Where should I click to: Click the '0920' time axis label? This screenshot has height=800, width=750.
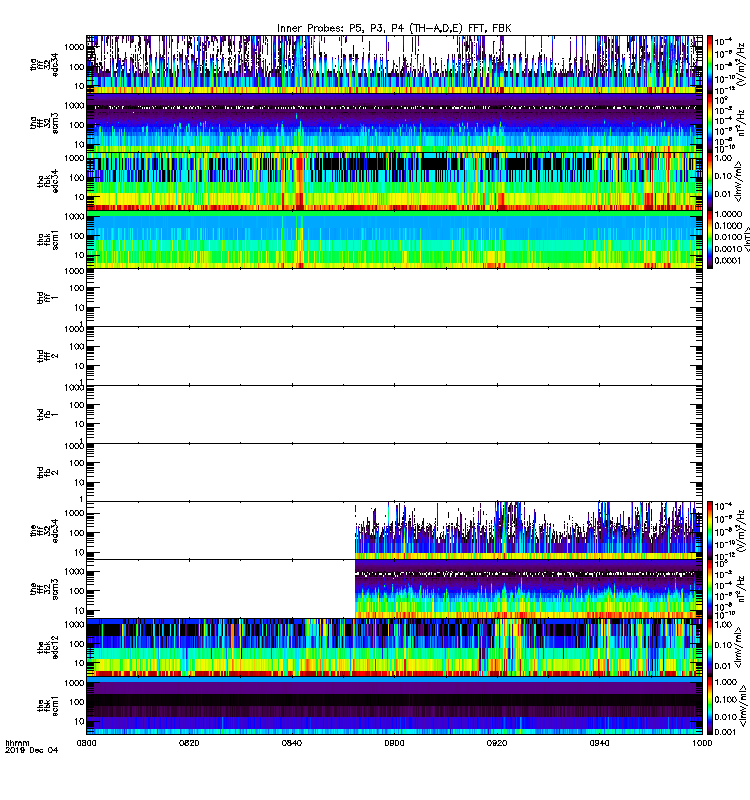[497, 743]
